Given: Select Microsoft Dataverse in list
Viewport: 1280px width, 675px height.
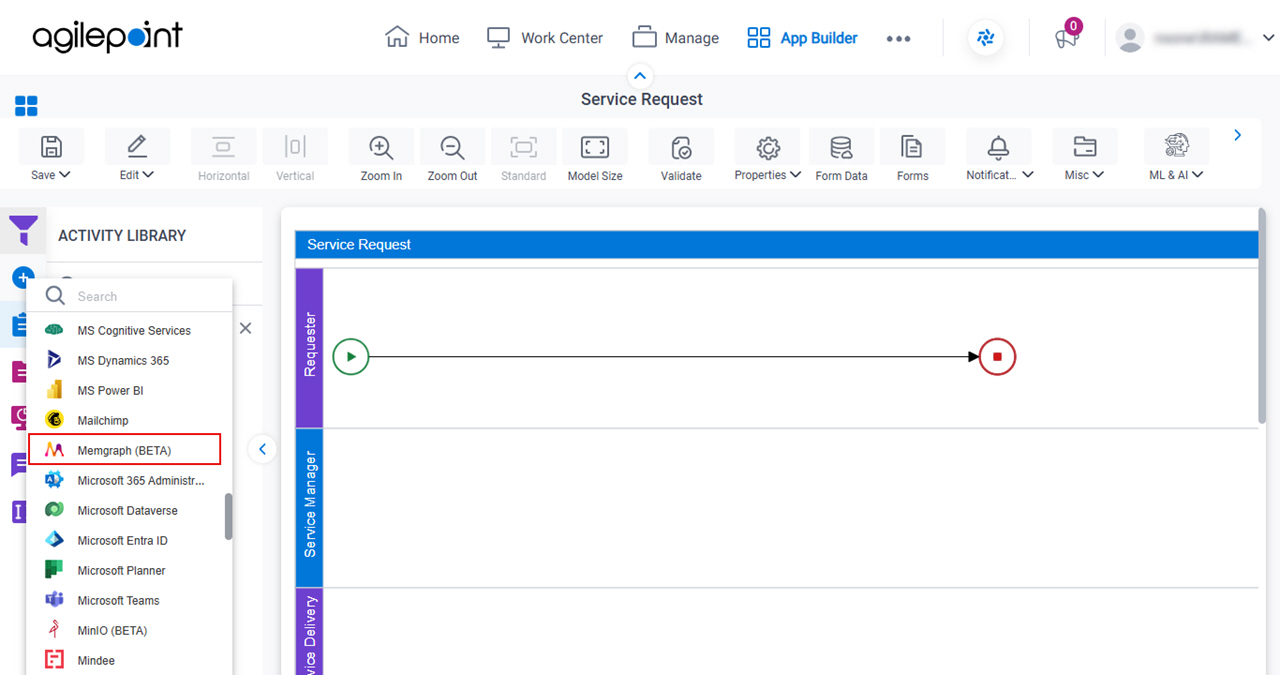Looking at the screenshot, I should tap(129, 510).
